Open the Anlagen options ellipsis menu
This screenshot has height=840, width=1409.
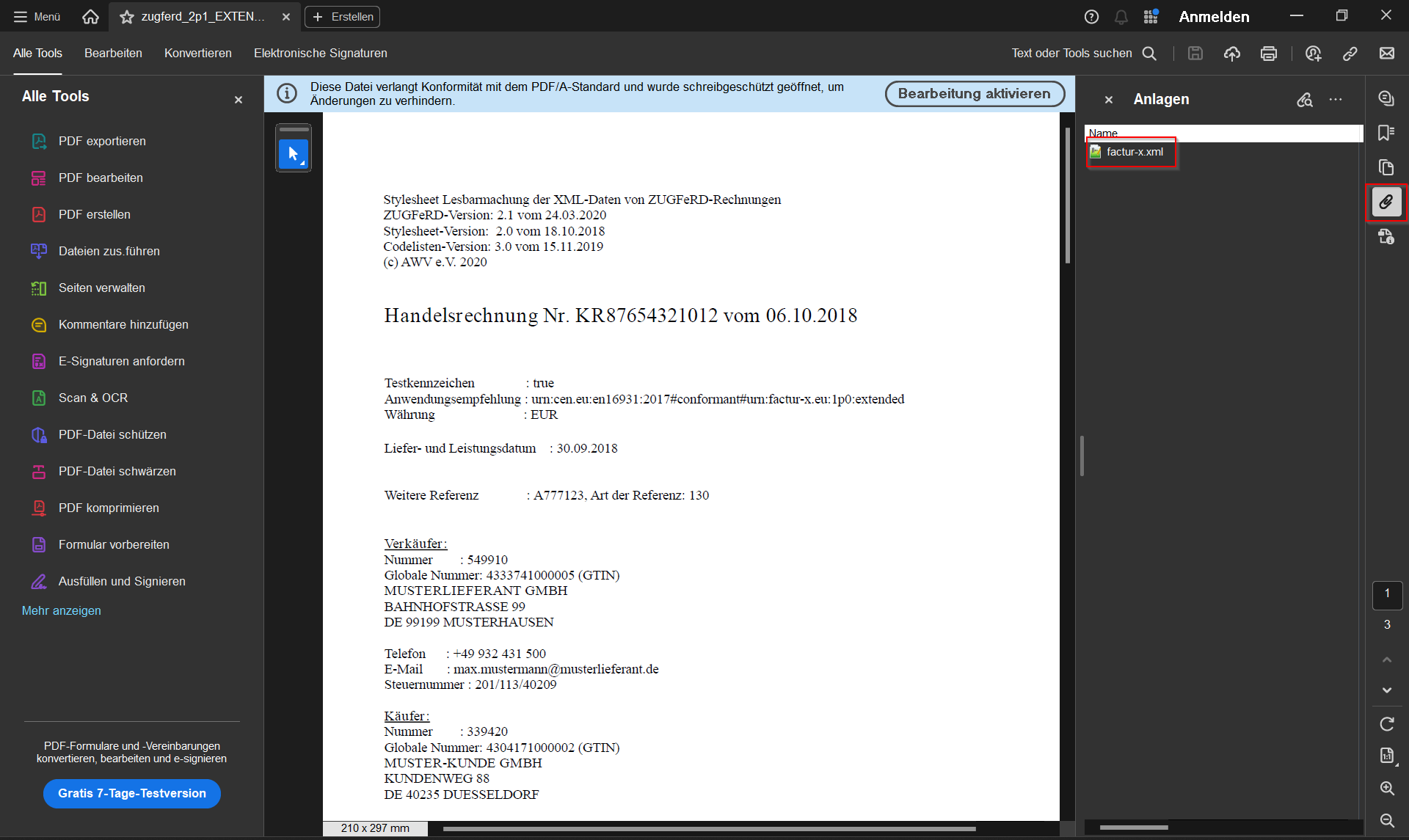tap(1336, 100)
